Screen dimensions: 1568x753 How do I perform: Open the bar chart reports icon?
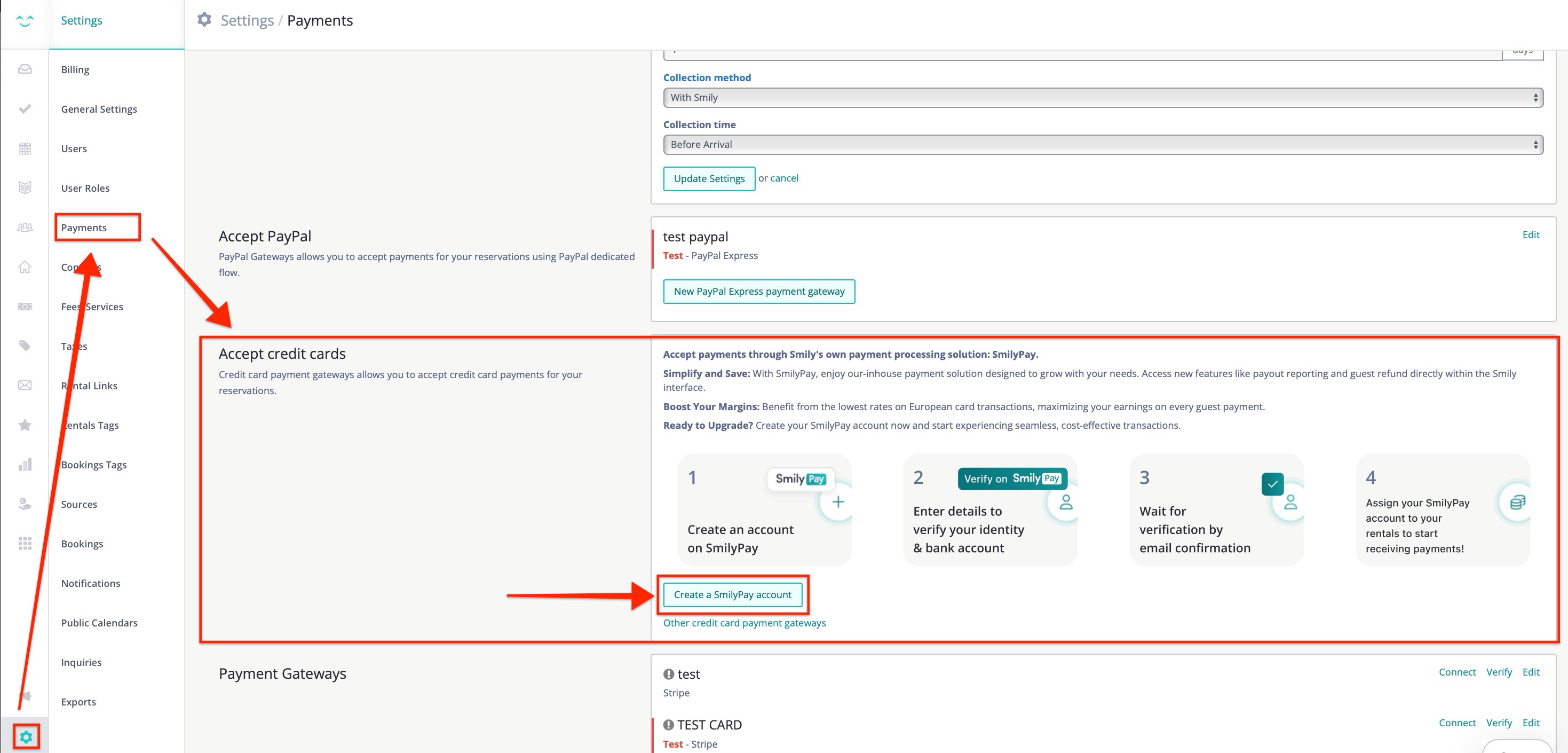25,464
